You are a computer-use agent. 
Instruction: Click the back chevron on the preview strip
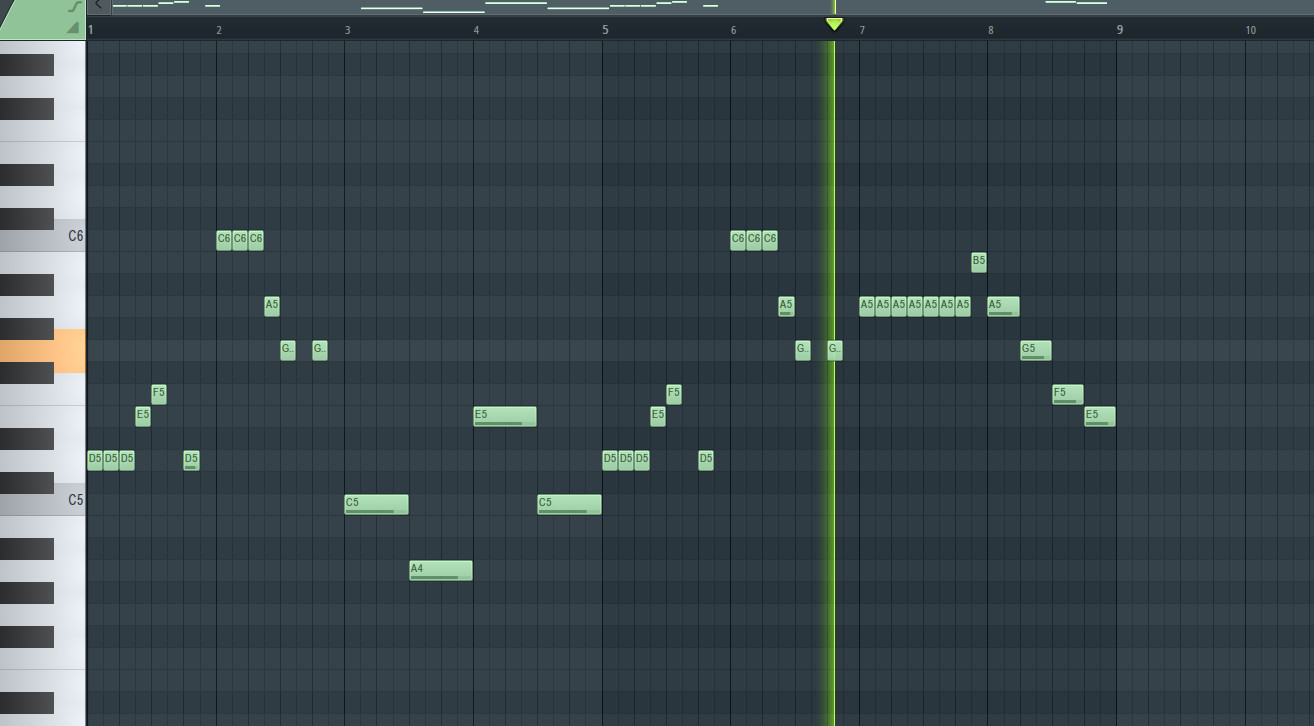[98, 5]
